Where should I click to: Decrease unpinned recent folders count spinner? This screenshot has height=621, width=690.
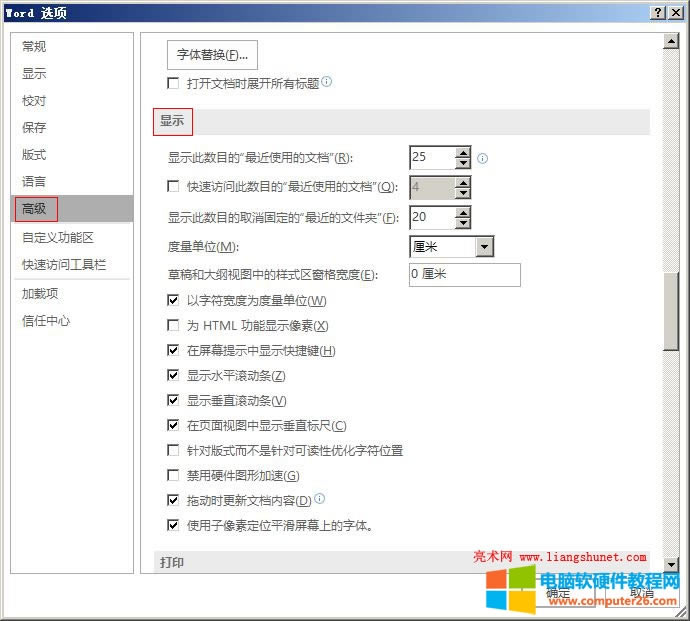coord(462,223)
